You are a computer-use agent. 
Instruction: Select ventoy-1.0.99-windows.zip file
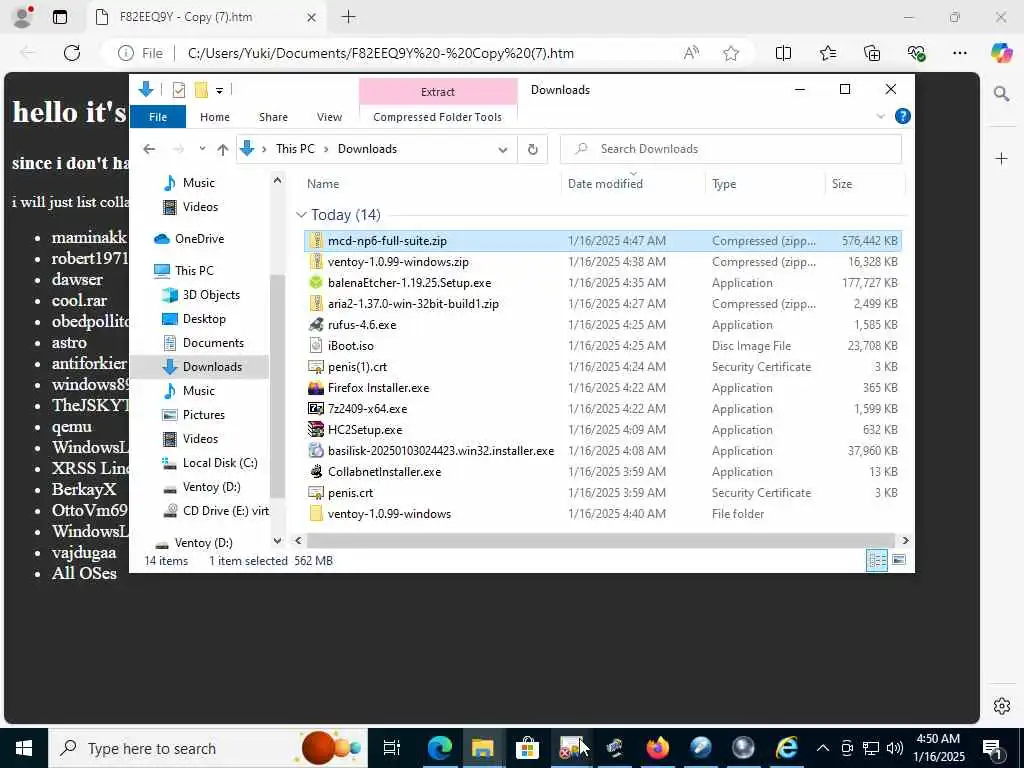(x=603, y=262)
